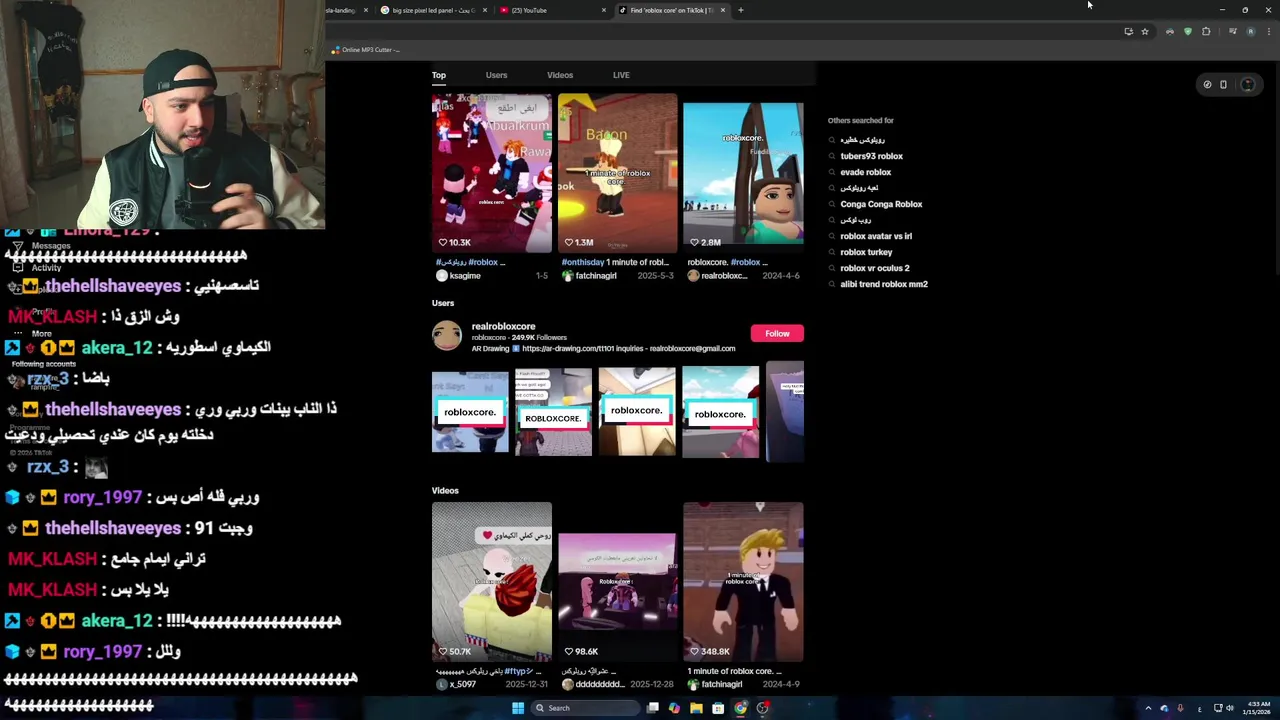
Task: Select 'Conga Conga Roblox' suggested search
Action: pos(881,204)
